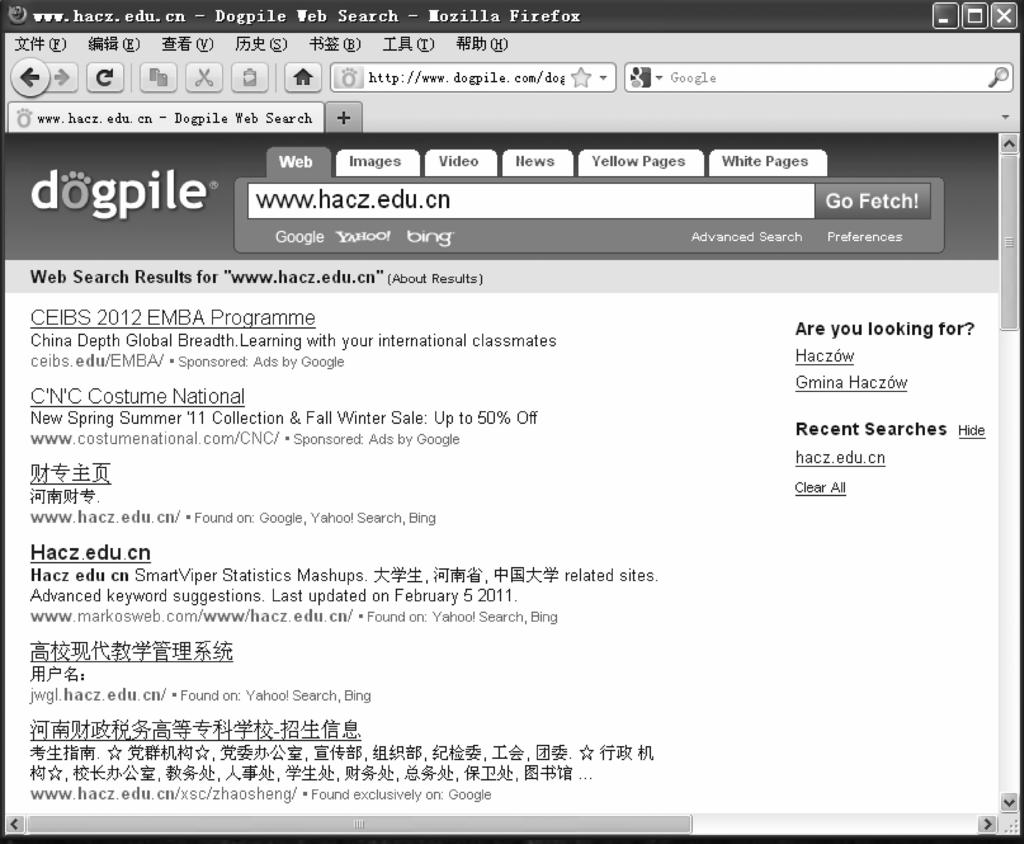
Task: Click the vertical scrollbar up arrow
Action: tap(1009, 144)
